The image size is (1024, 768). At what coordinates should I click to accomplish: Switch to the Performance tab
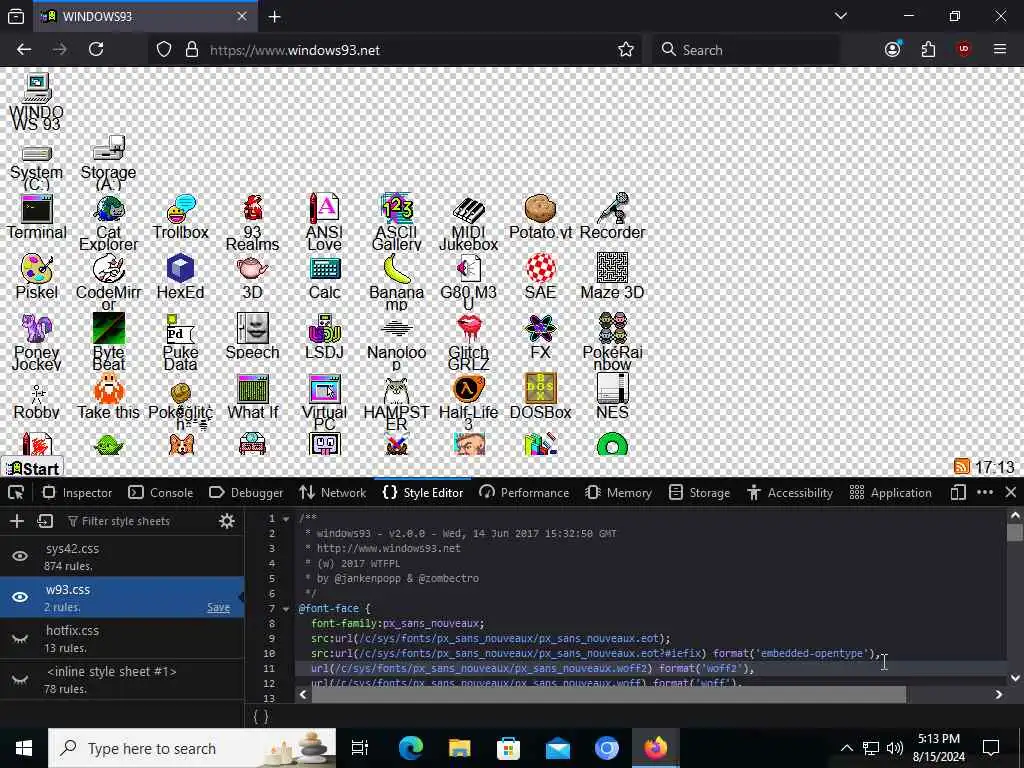tap(524, 492)
